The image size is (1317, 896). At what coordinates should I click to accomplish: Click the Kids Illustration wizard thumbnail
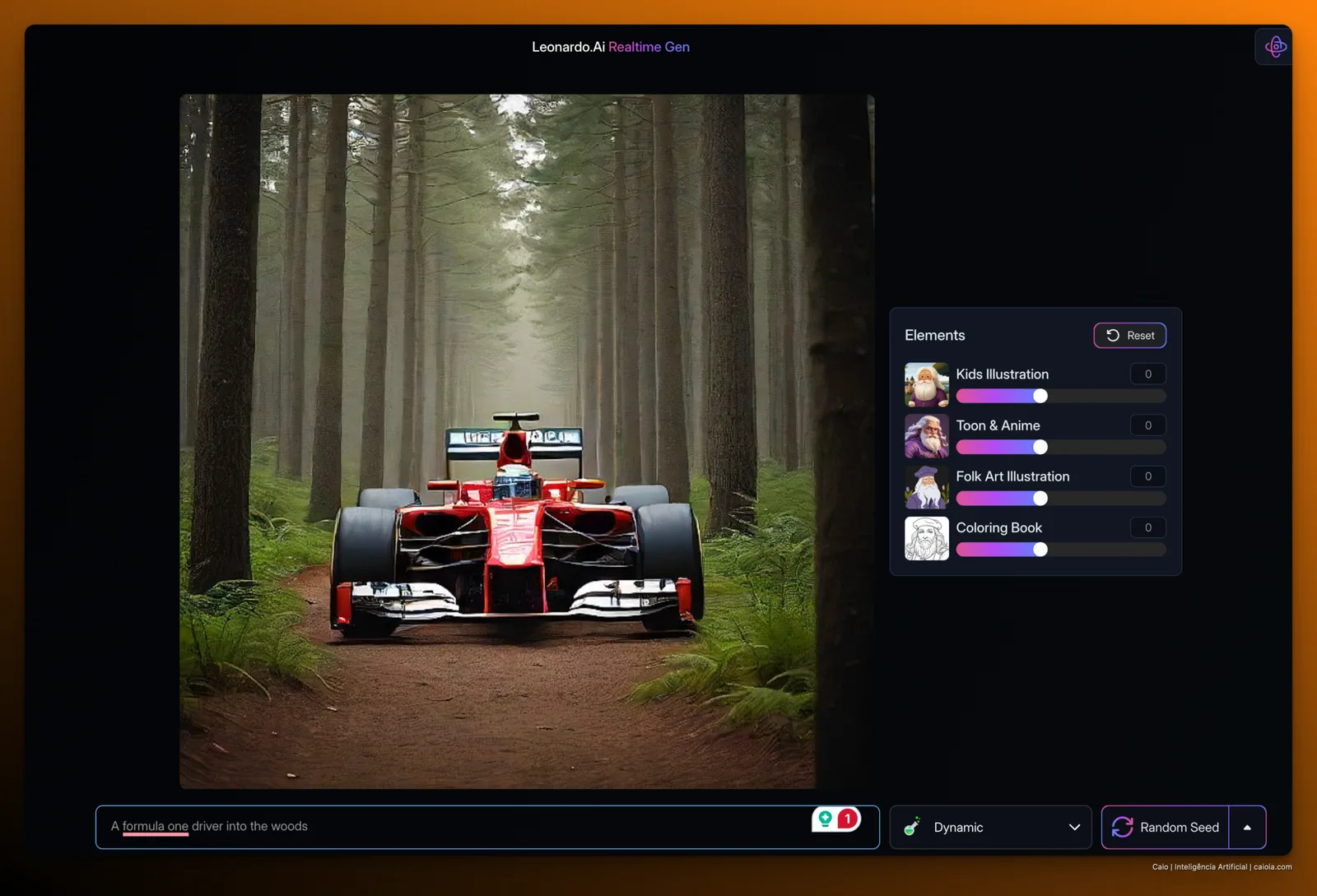927,385
